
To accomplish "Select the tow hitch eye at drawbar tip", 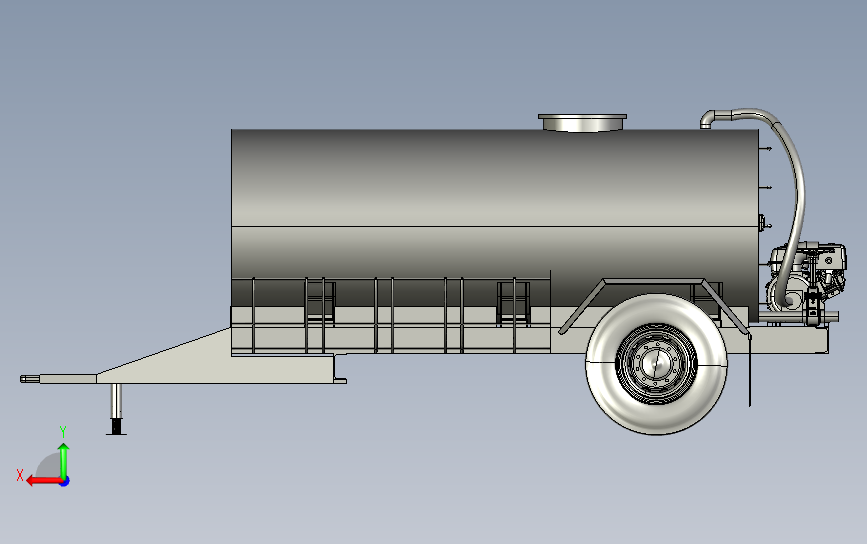I will (x=30, y=379).
